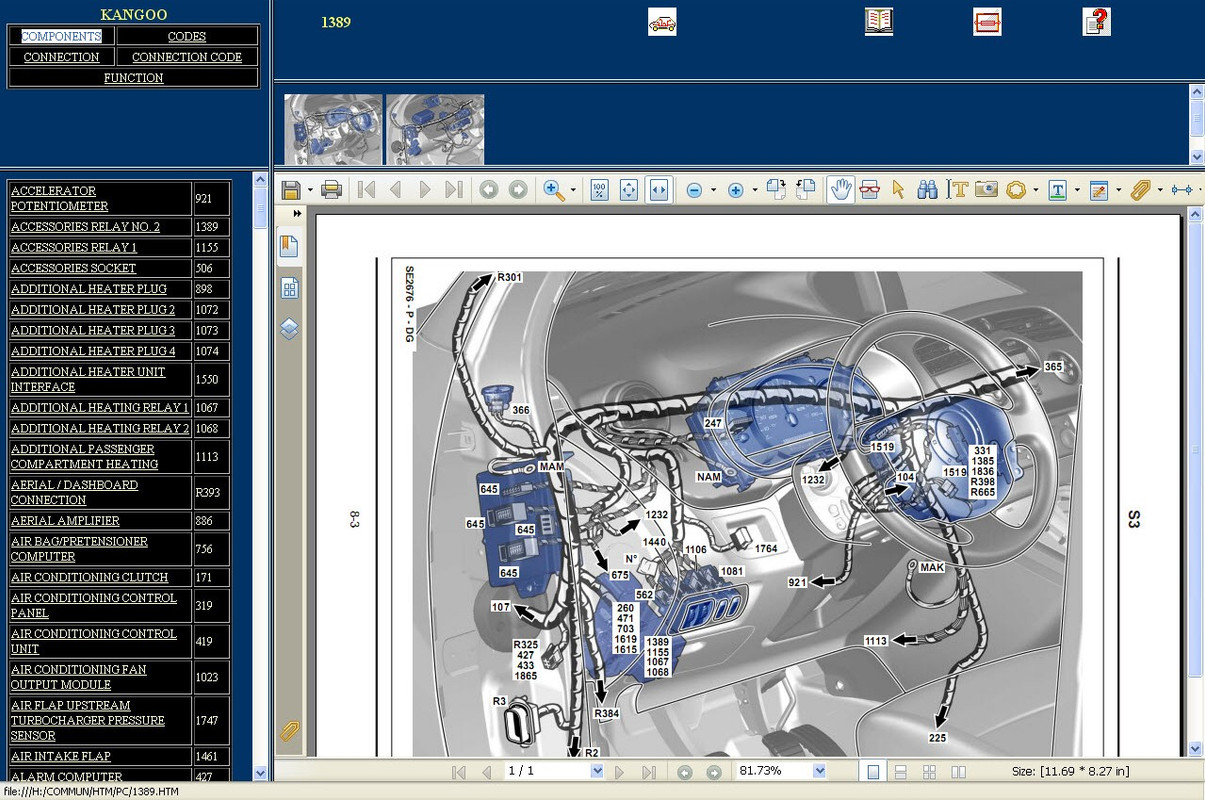The height and width of the screenshot is (800, 1205).
Task: Open the paperclip attachments sidebar icon
Action: (289, 731)
